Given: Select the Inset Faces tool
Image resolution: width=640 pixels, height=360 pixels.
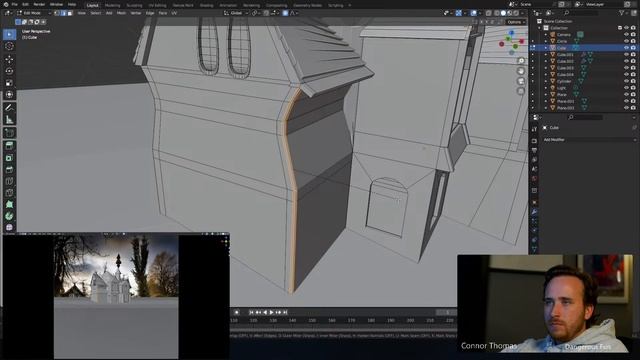Looking at the screenshot, I should [9, 158].
